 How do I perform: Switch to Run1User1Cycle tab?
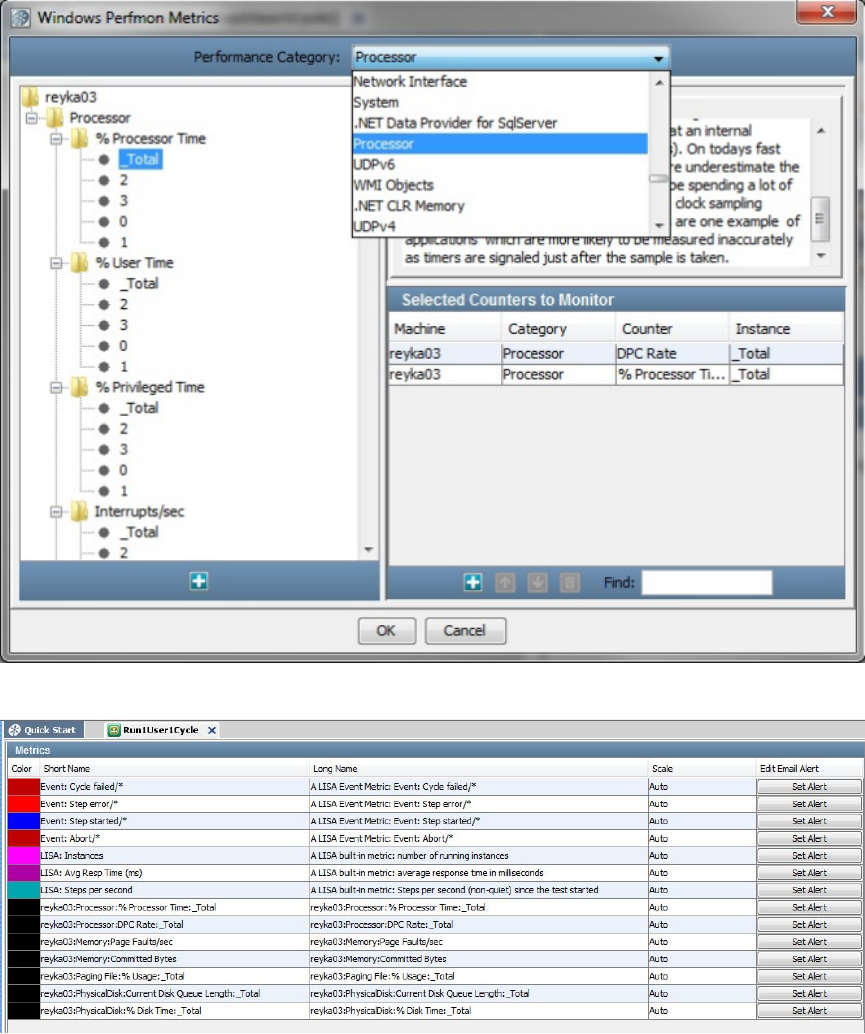coord(161,730)
